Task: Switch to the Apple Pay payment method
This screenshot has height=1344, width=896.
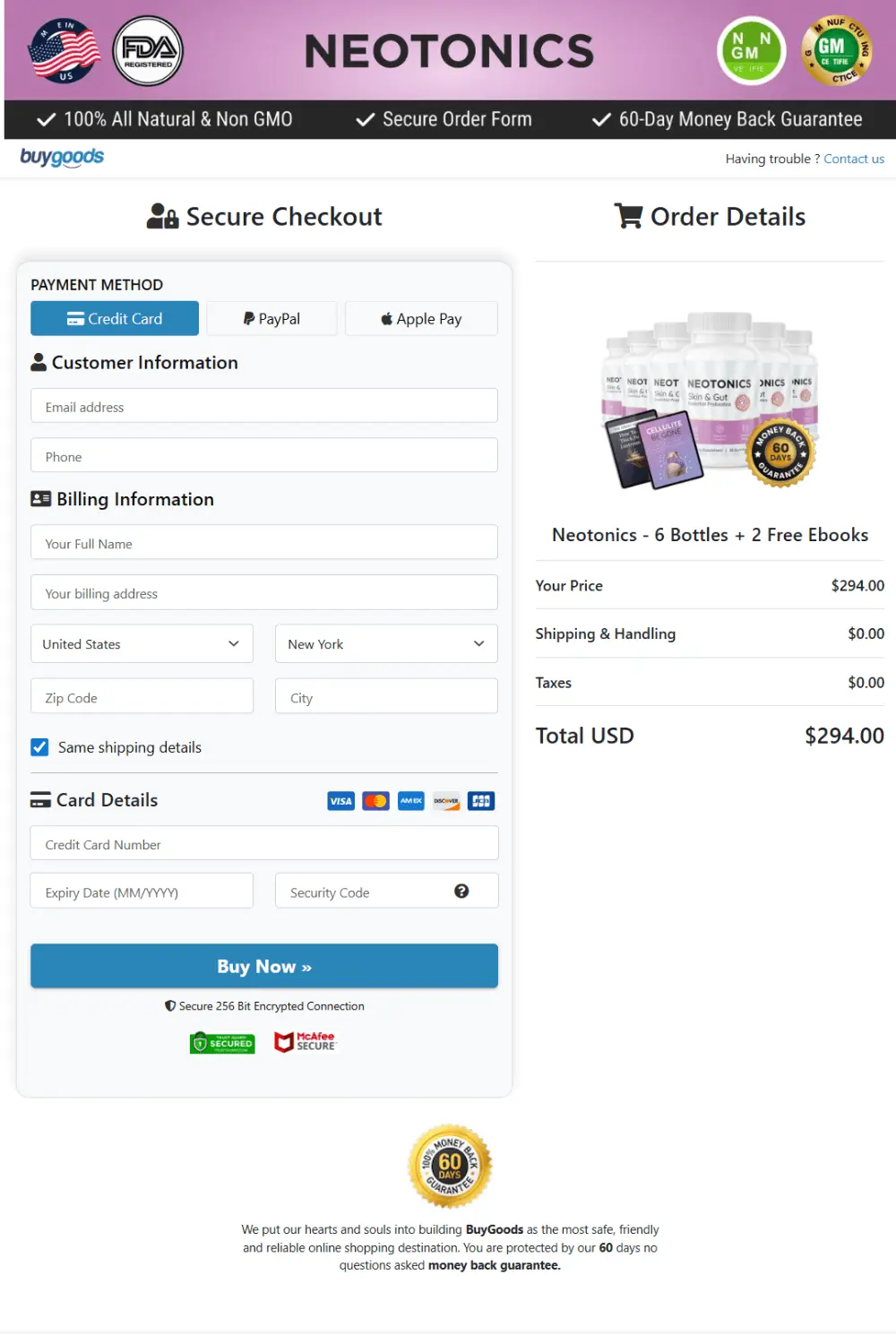Action: coord(420,318)
